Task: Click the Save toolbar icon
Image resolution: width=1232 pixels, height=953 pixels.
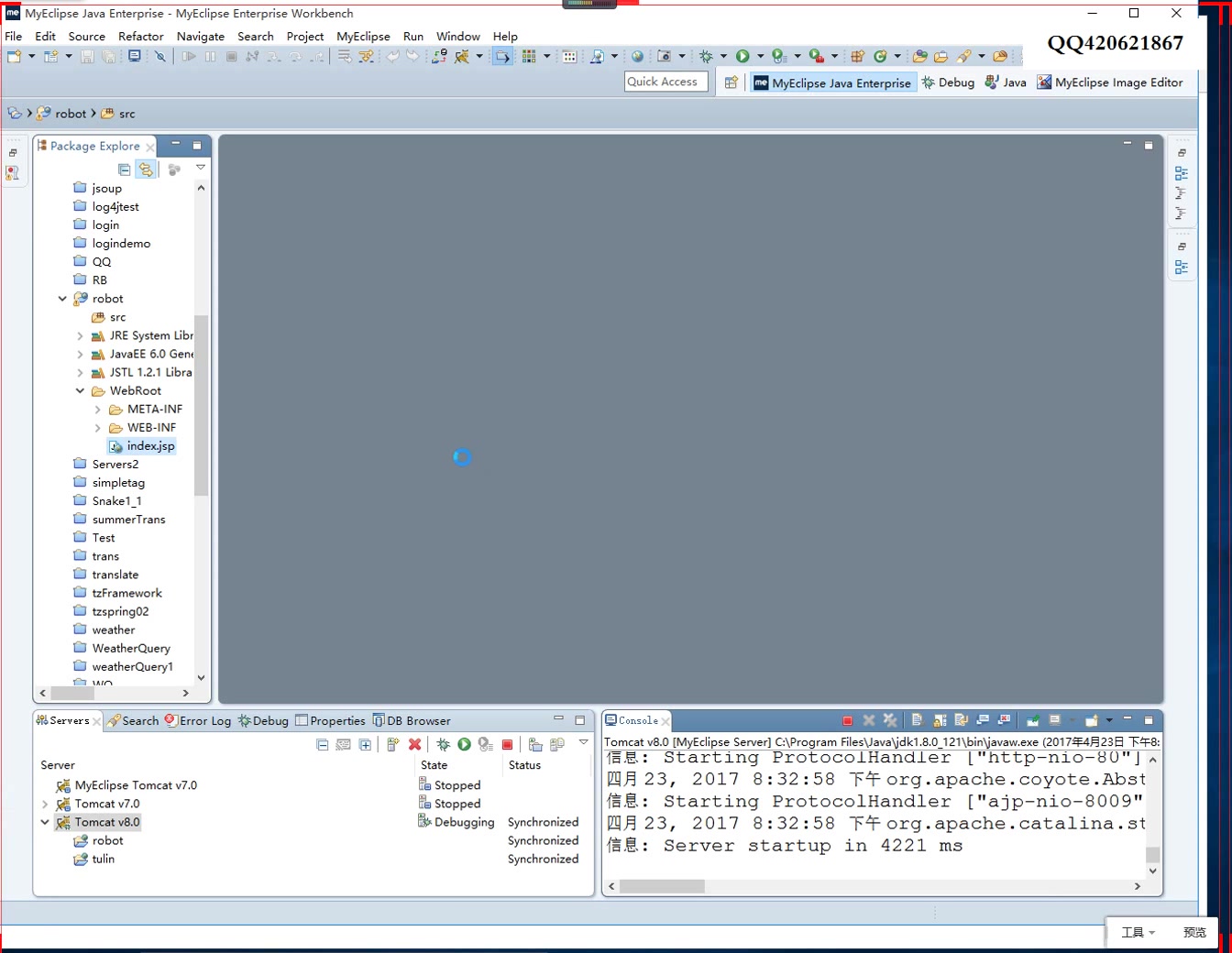Action: point(87,57)
